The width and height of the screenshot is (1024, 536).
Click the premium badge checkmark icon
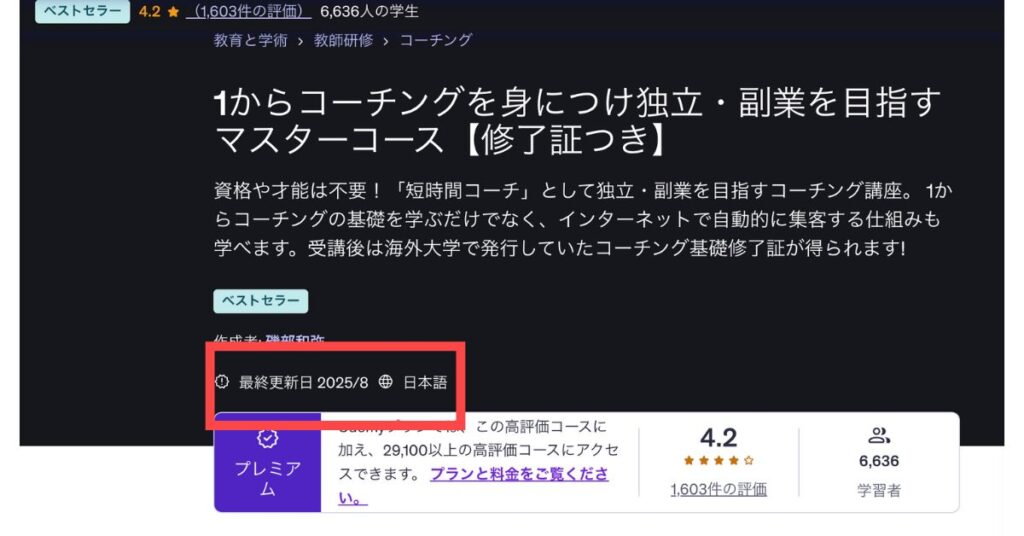[x=267, y=438]
